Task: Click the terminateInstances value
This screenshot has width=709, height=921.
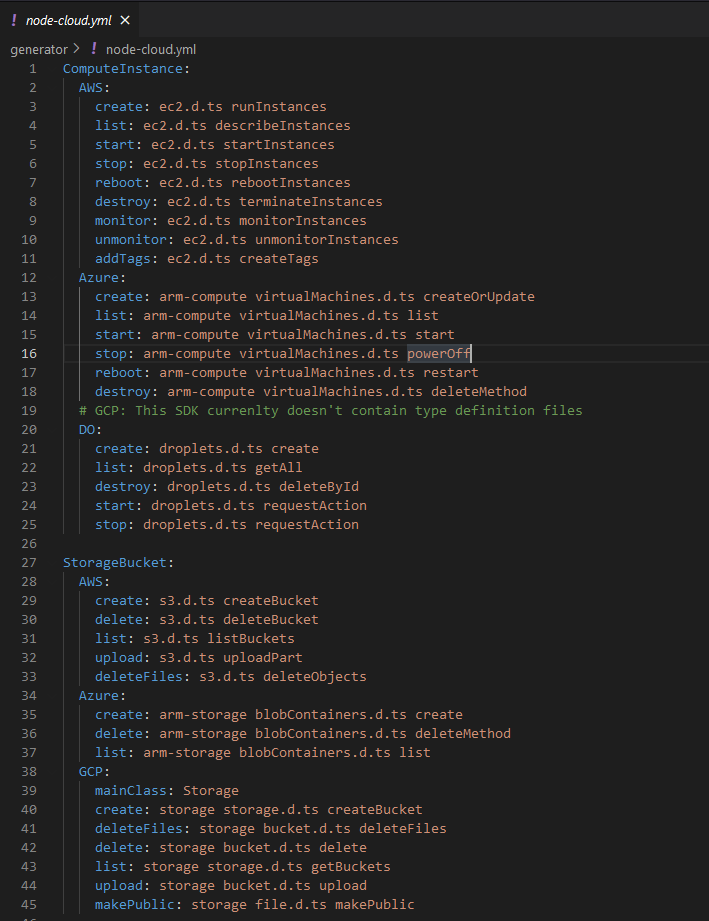Action: point(311,201)
